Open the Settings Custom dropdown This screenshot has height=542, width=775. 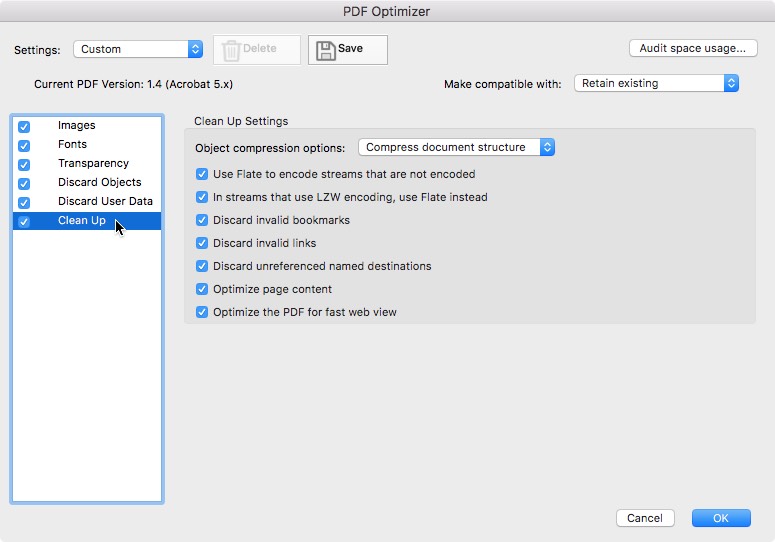(138, 49)
